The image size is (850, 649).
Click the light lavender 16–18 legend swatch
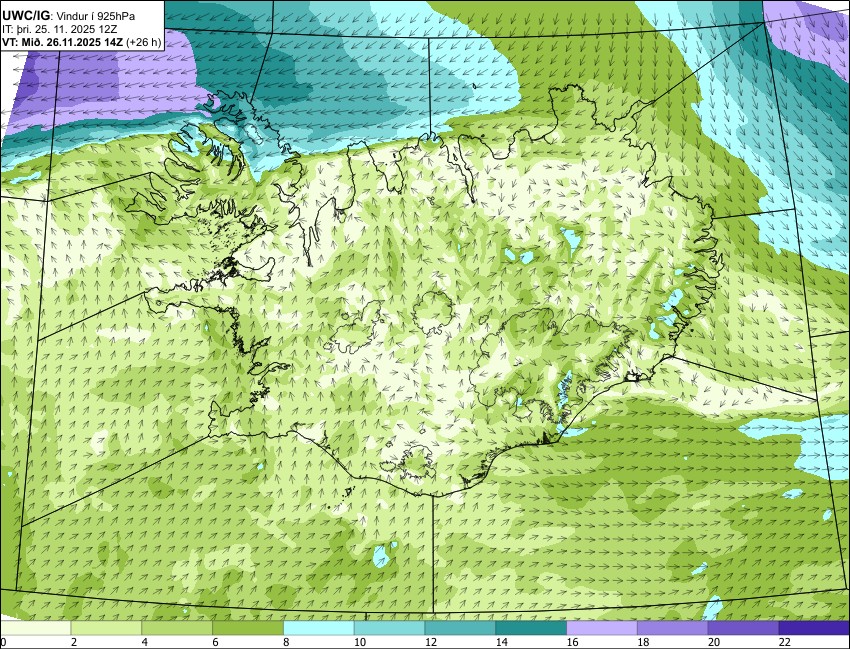pos(602,628)
